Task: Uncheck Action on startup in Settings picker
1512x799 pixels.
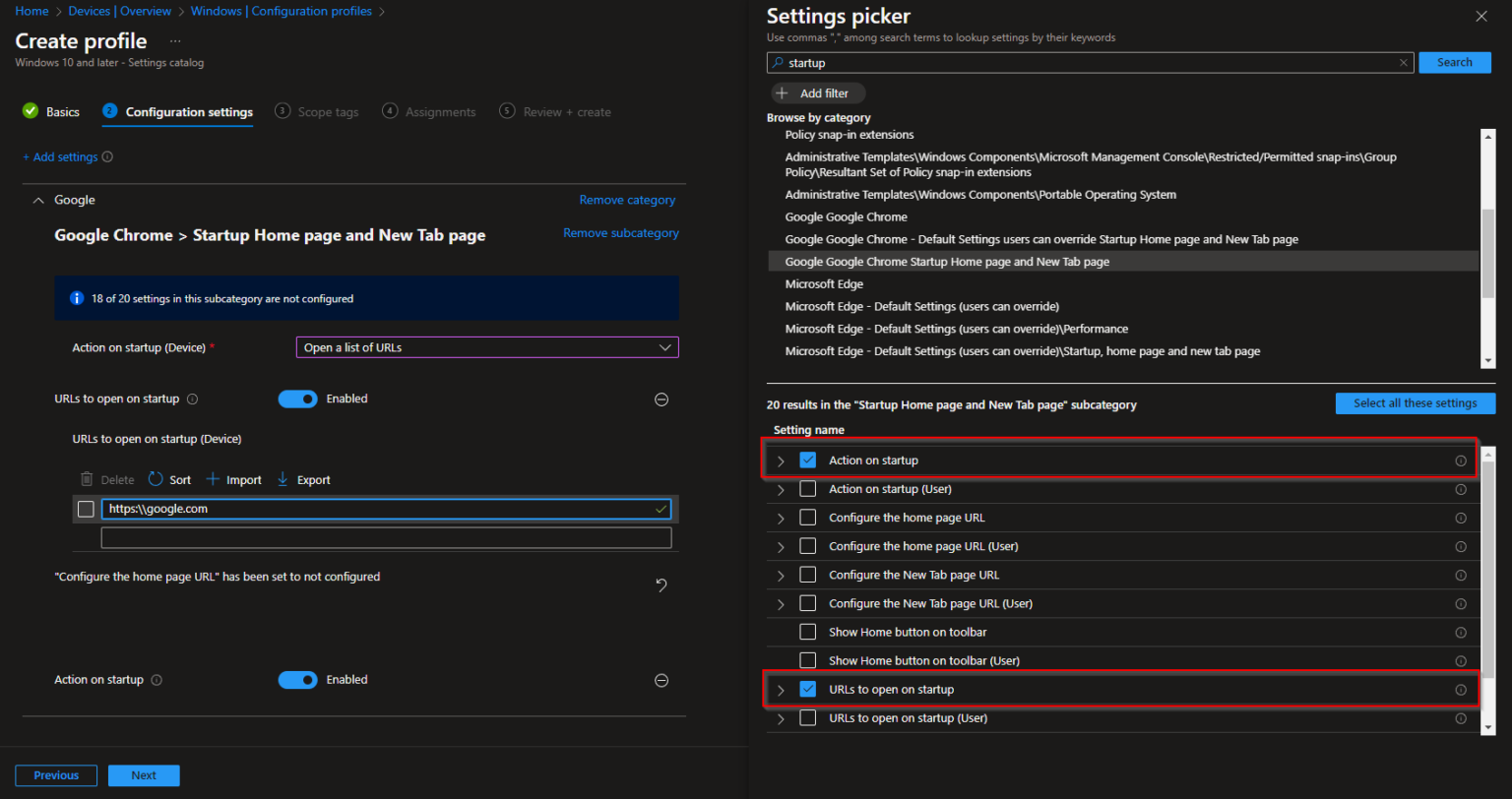Action: click(808, 461)
